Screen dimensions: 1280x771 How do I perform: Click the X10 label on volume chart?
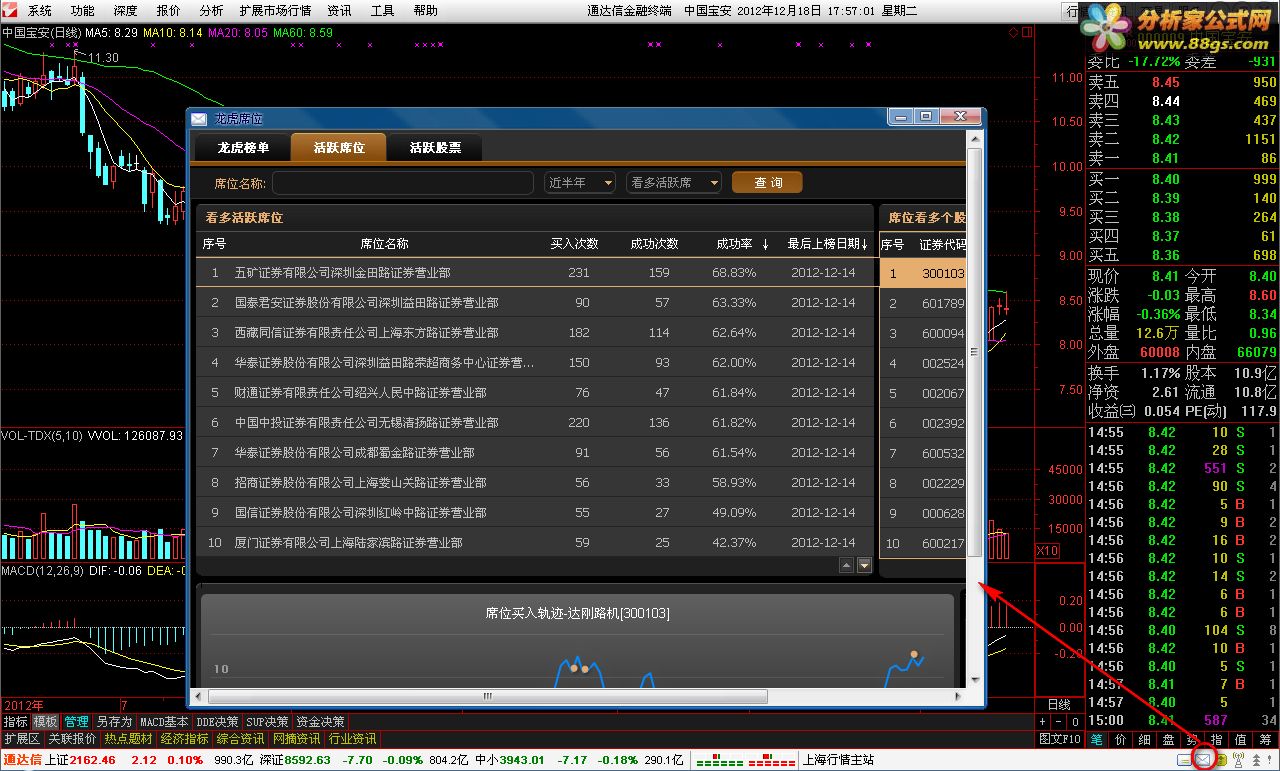tap(1046, 551)
